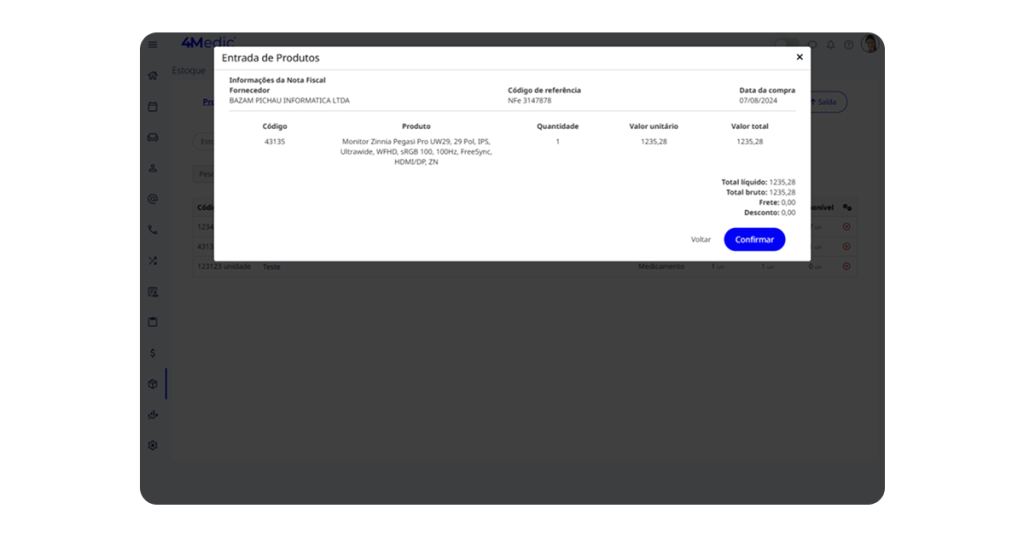Click the Quantidade column header
The width and height of the screenshot is (1024, 538).
558,127
